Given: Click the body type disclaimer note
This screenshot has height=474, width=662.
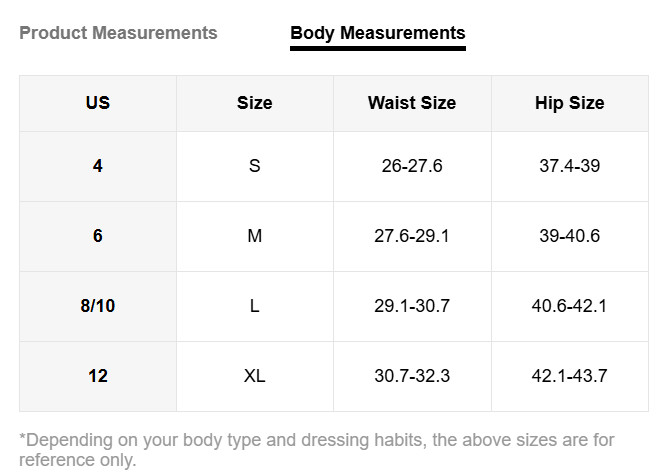Looking at the screenshot, I should point(317,450).
